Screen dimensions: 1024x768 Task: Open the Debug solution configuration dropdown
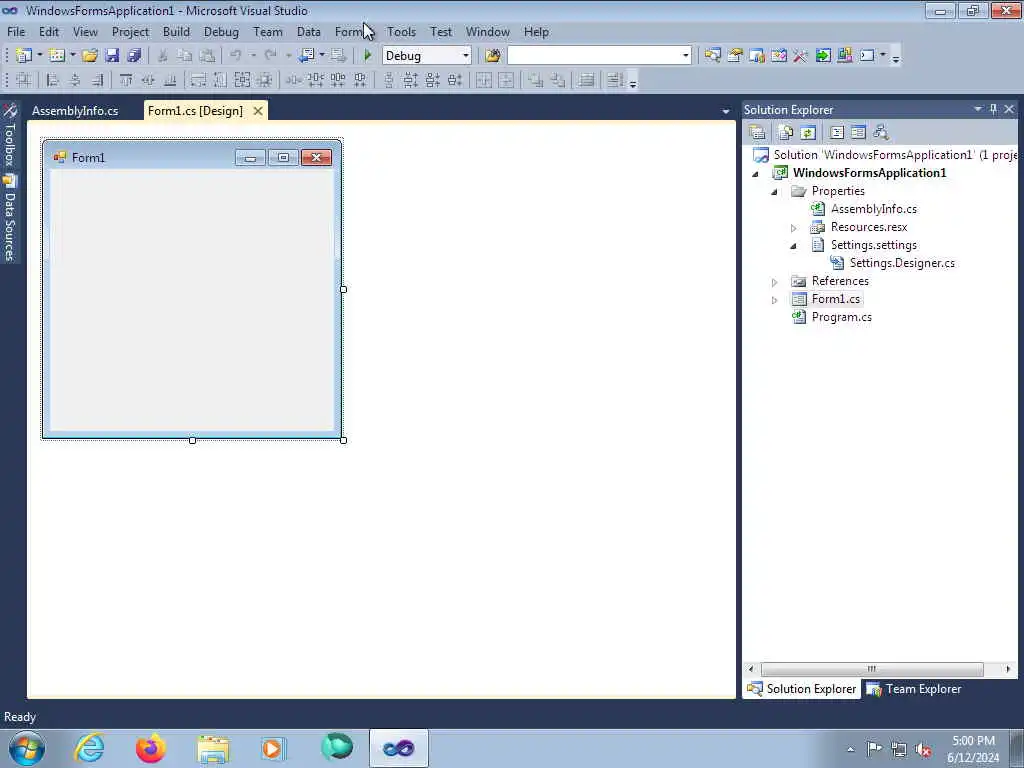point(466,56)
